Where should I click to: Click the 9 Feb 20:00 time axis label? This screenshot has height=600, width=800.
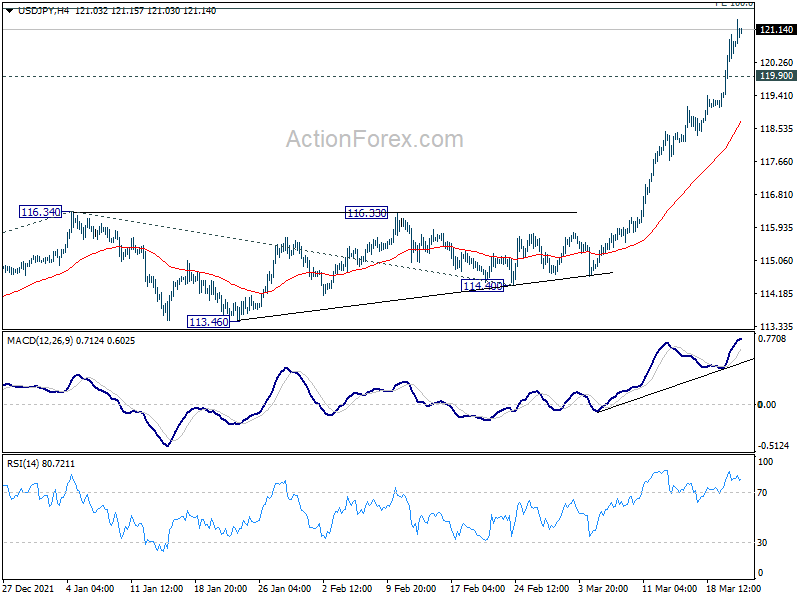click(x=411, y=589)
